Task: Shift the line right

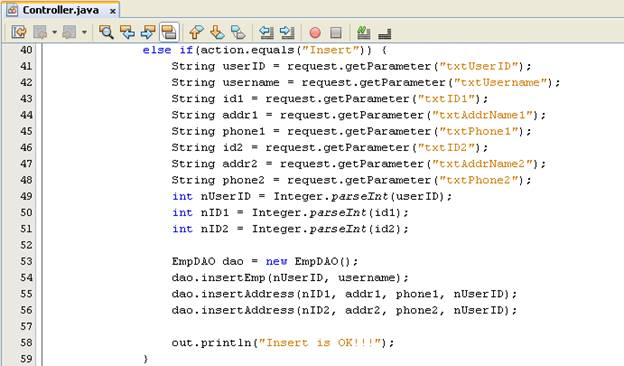Action: tap(287, 32)
